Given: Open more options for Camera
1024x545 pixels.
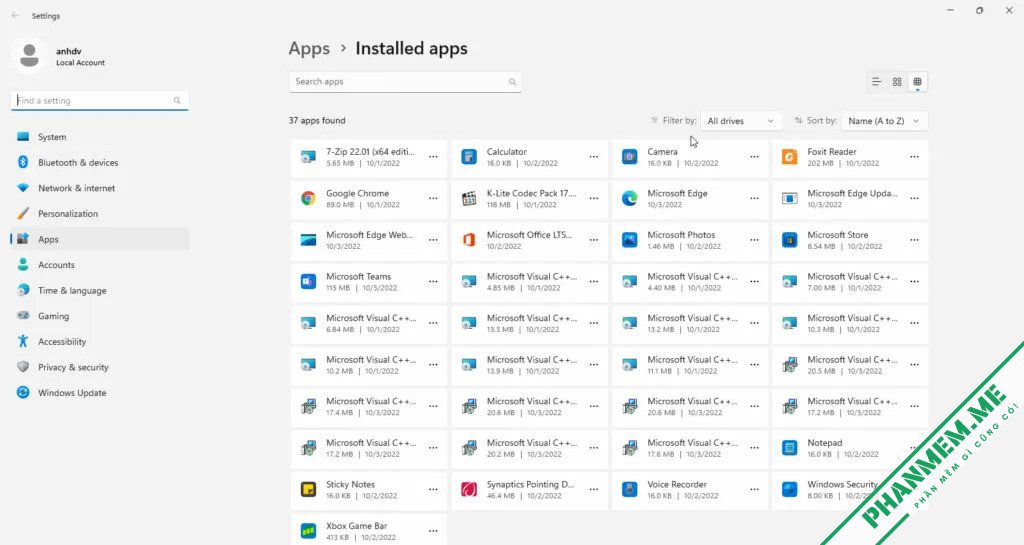Looking at the screenshot, I should (x=754, y=157).
